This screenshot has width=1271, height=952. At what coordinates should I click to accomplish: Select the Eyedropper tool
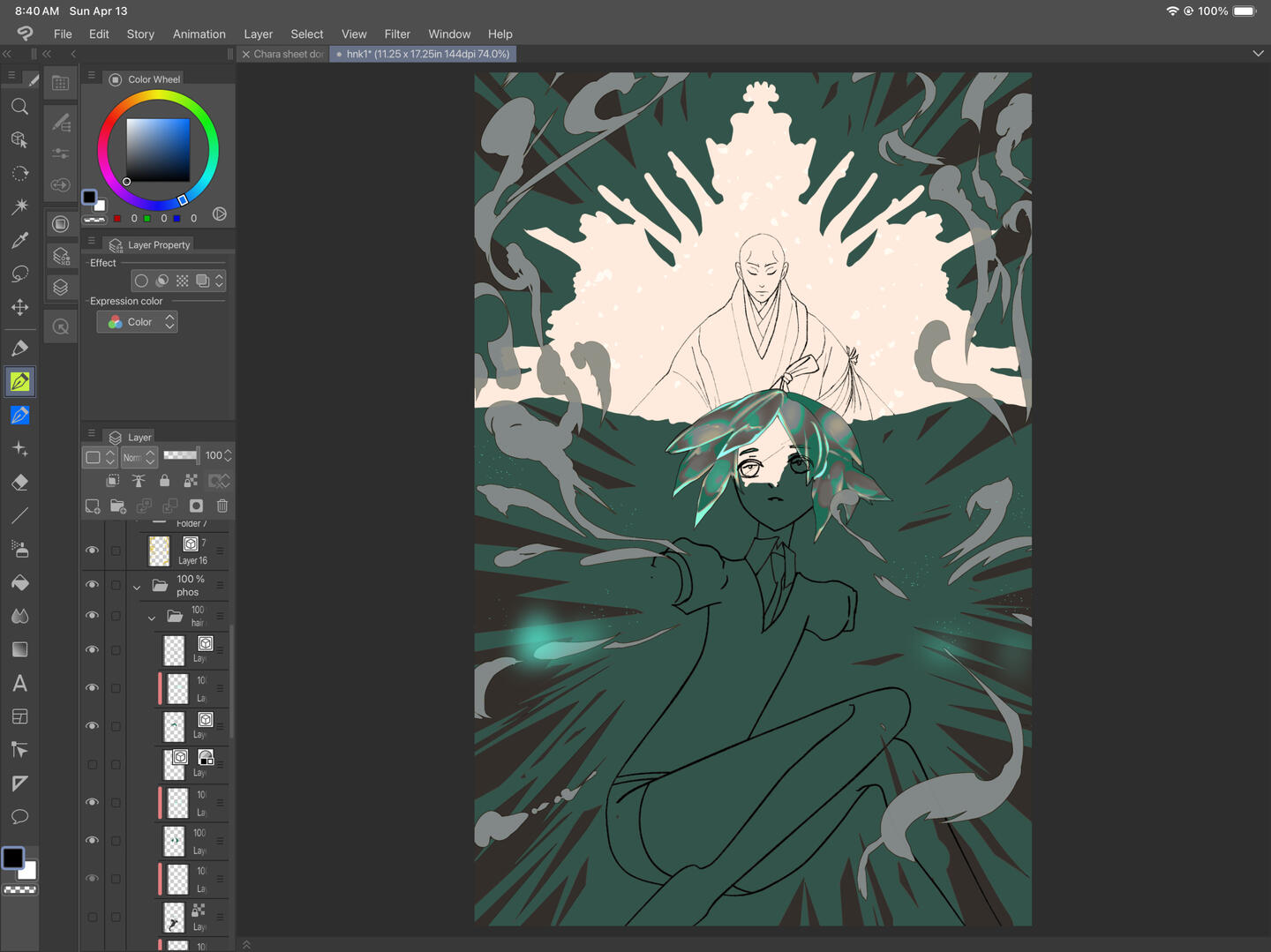tap(19, 241)
